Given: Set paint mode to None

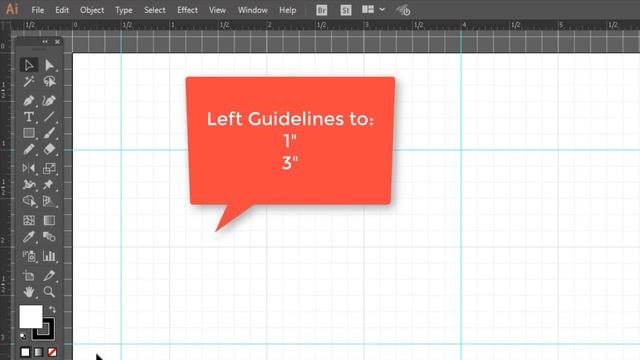Looking at the screenshot, I should (52, 352).
